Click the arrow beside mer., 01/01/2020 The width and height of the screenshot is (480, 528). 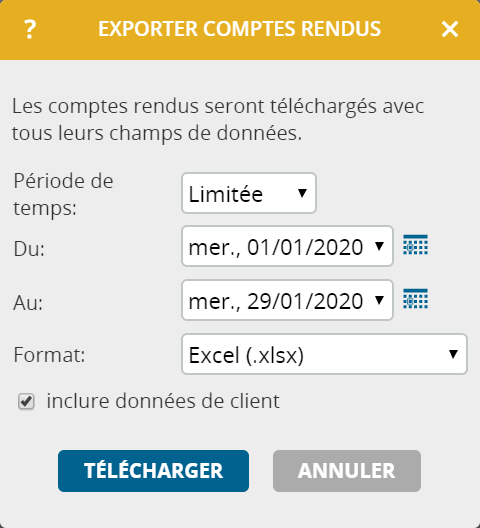pos(379,246)
